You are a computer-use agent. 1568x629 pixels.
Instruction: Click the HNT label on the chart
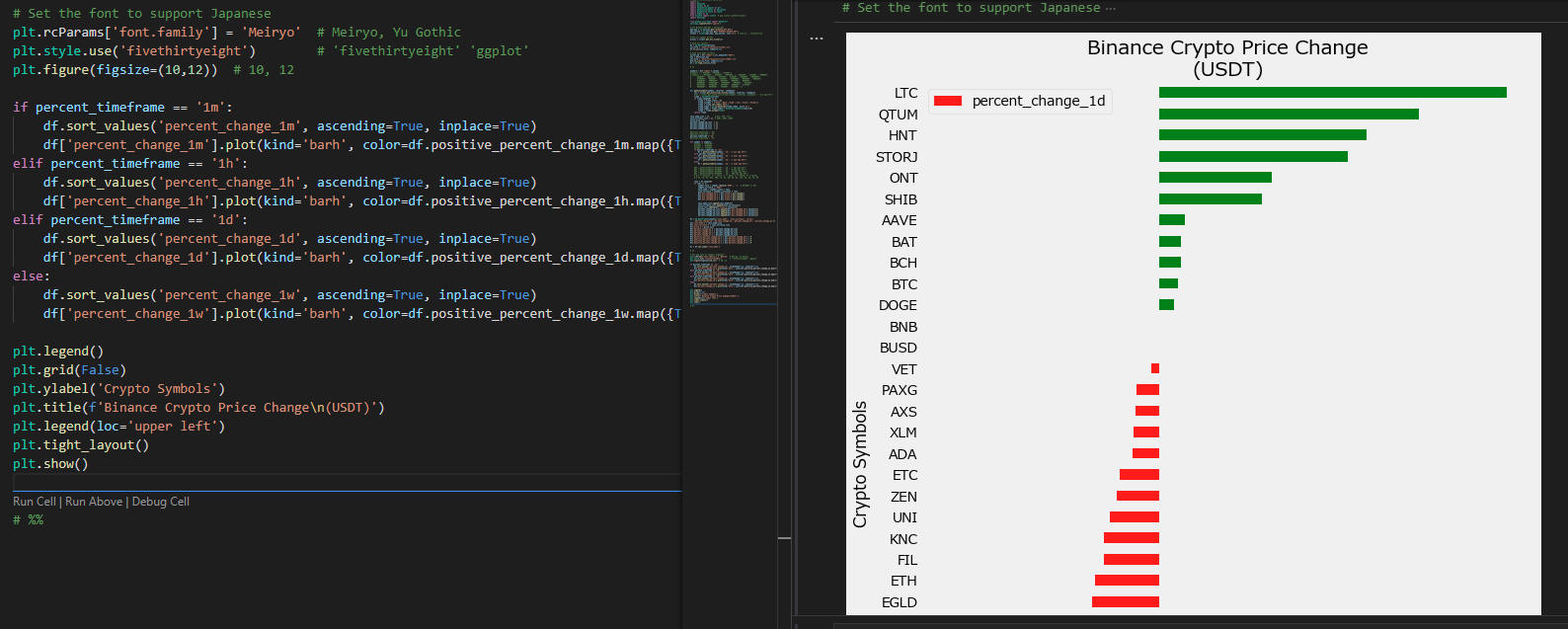(902, 135)
